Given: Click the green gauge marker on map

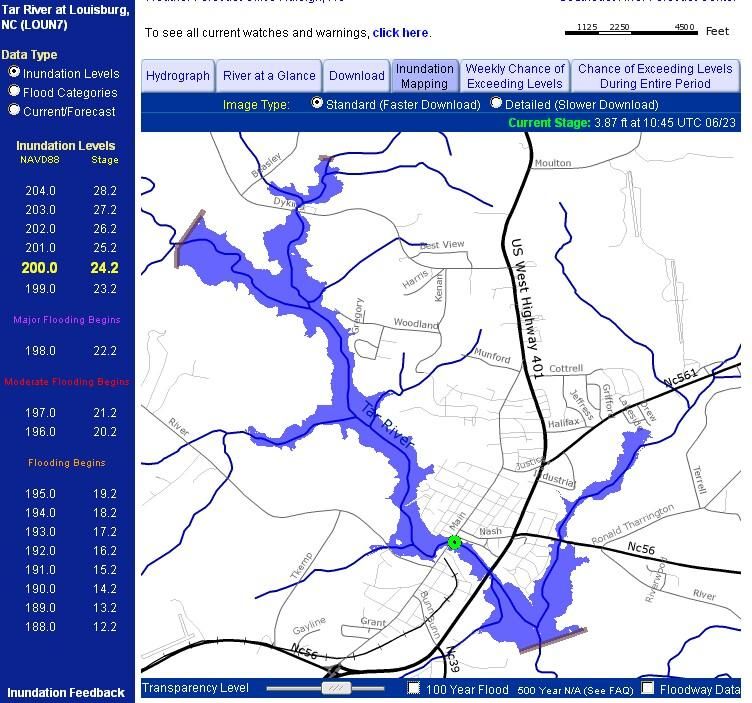Looking at the screenshot, I should (455, 542).
